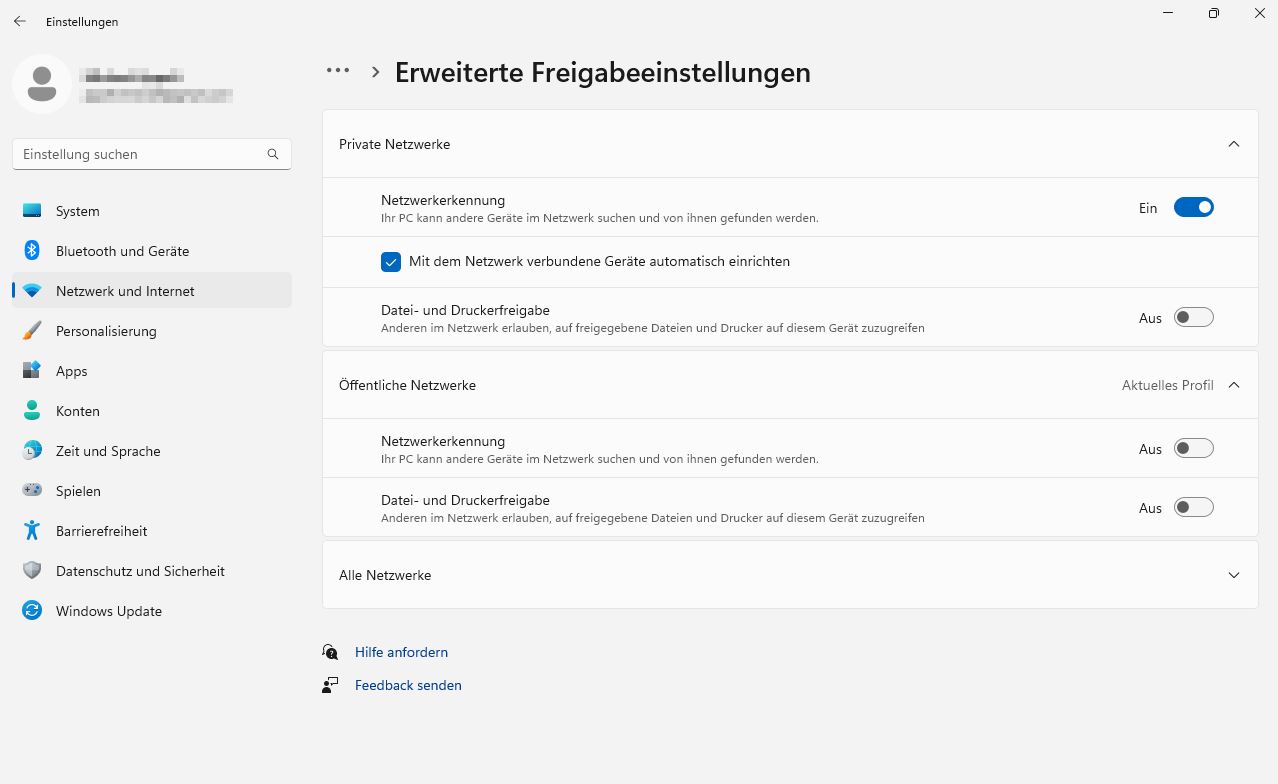Click the System monitor icon in sidebar
This screenshot has width=1278, height=784.
click(x=32, y=211)
